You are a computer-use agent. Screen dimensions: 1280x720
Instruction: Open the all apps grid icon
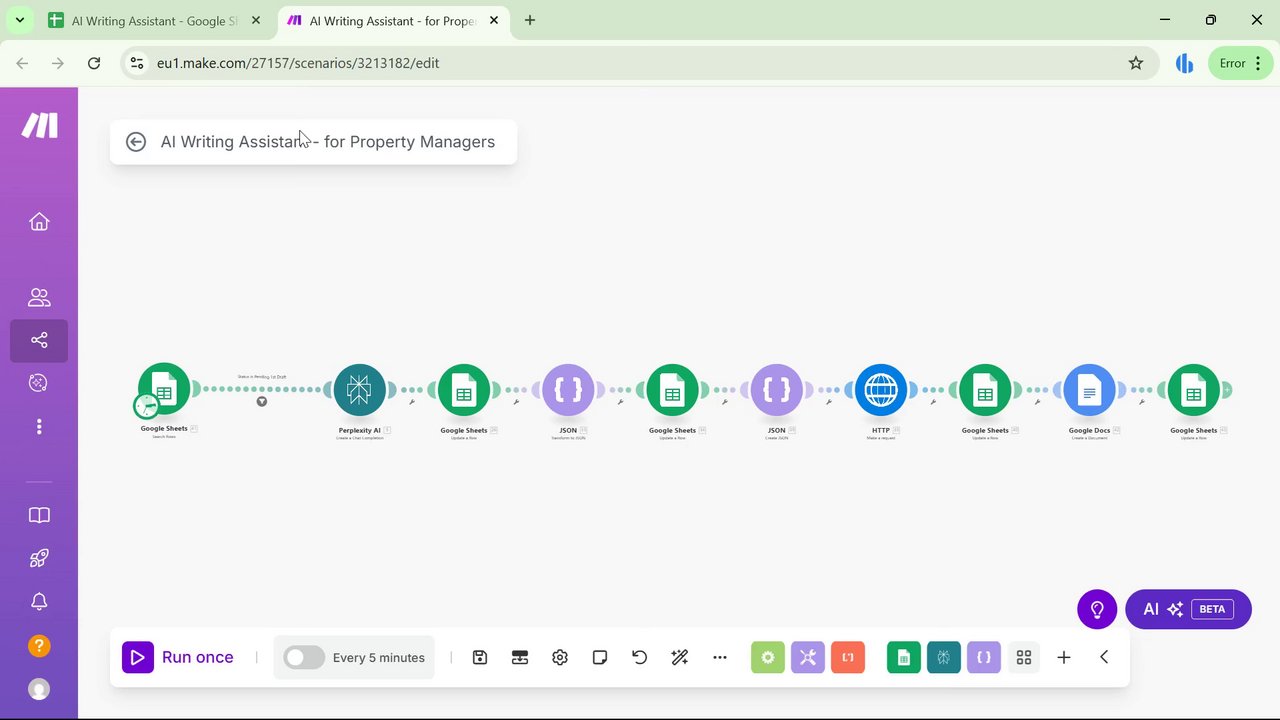click(1024, 657)
